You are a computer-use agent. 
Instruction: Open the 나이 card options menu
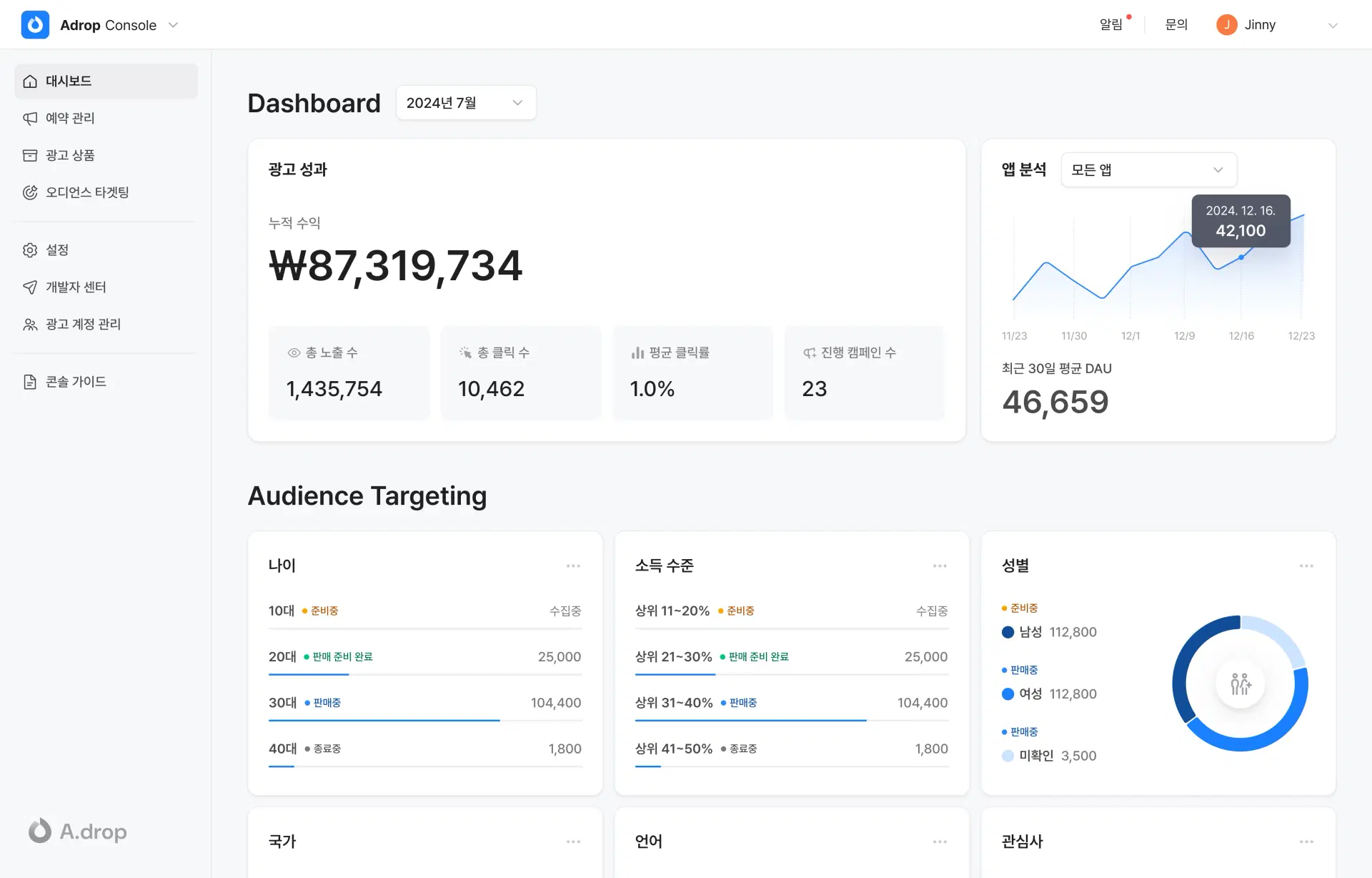[573, 565]
